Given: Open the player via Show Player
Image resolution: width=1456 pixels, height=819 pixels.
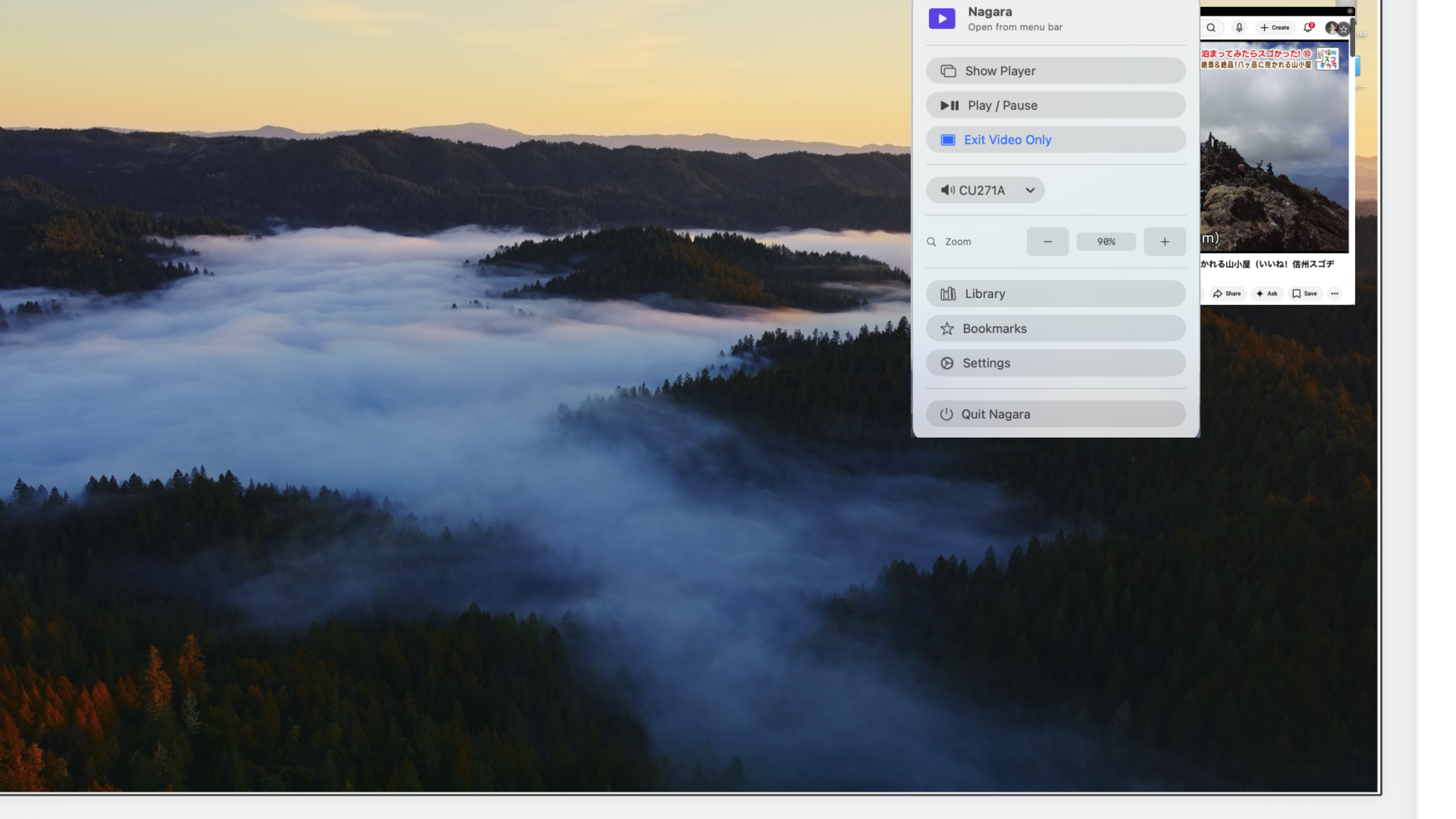Looking at the screenshot, I should click(x=1056, y=71).
